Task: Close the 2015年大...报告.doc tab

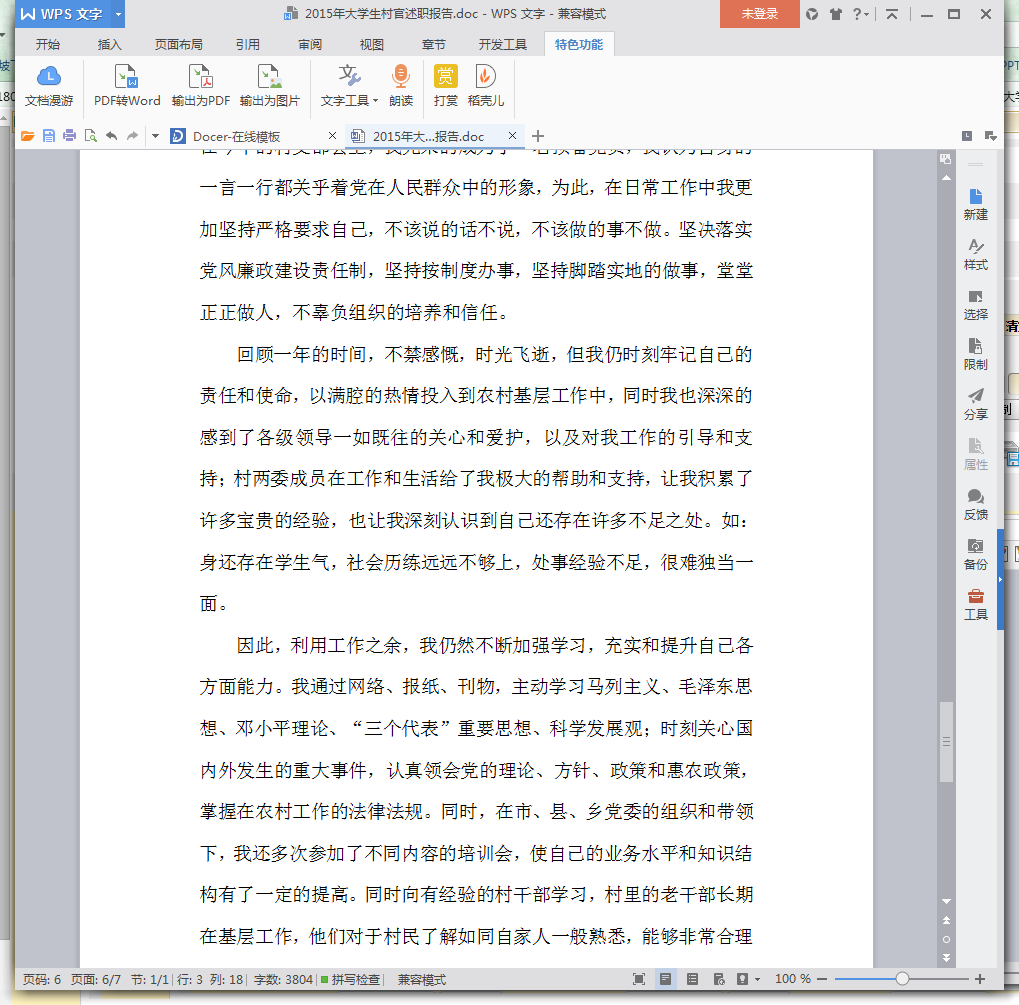Action: coord(512,136)
